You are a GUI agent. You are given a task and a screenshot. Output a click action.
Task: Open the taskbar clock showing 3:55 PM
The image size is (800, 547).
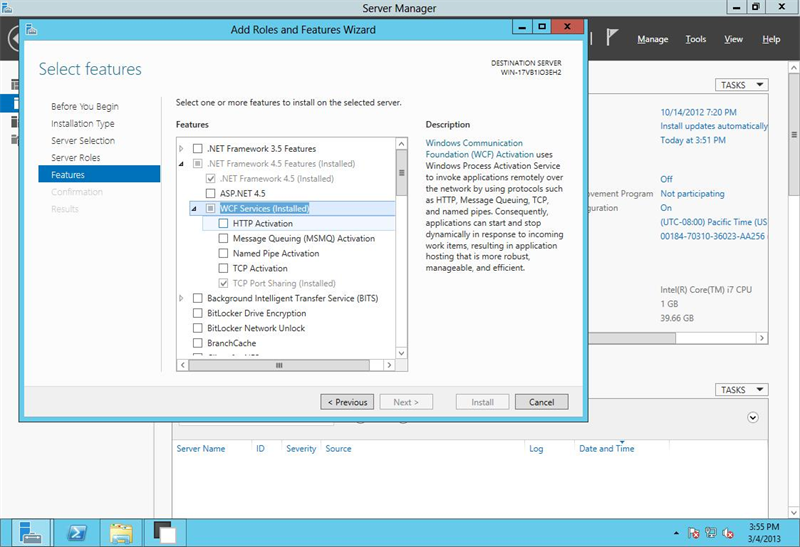point(764,533)
